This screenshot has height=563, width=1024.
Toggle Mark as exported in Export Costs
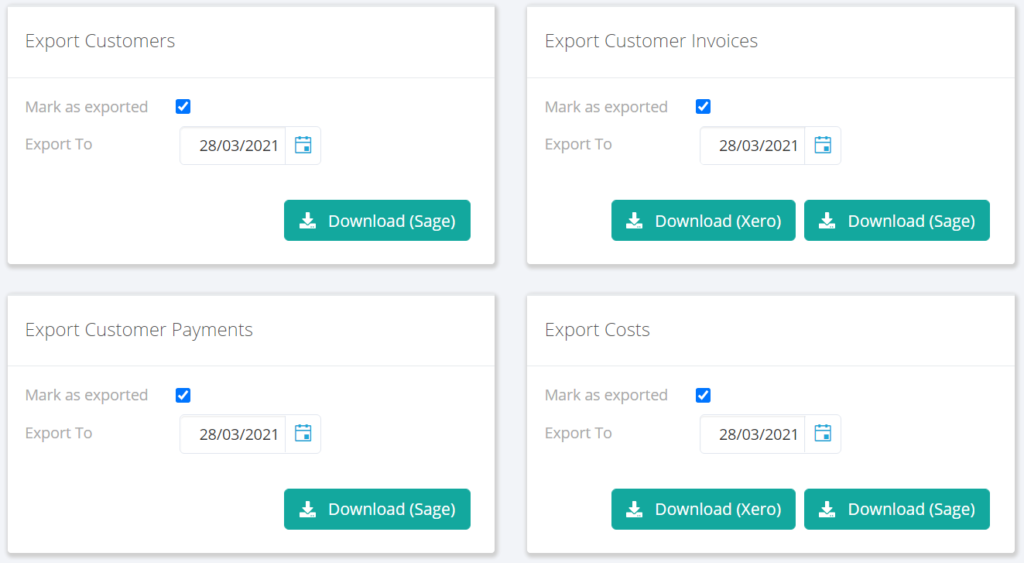tap(703, 395)
